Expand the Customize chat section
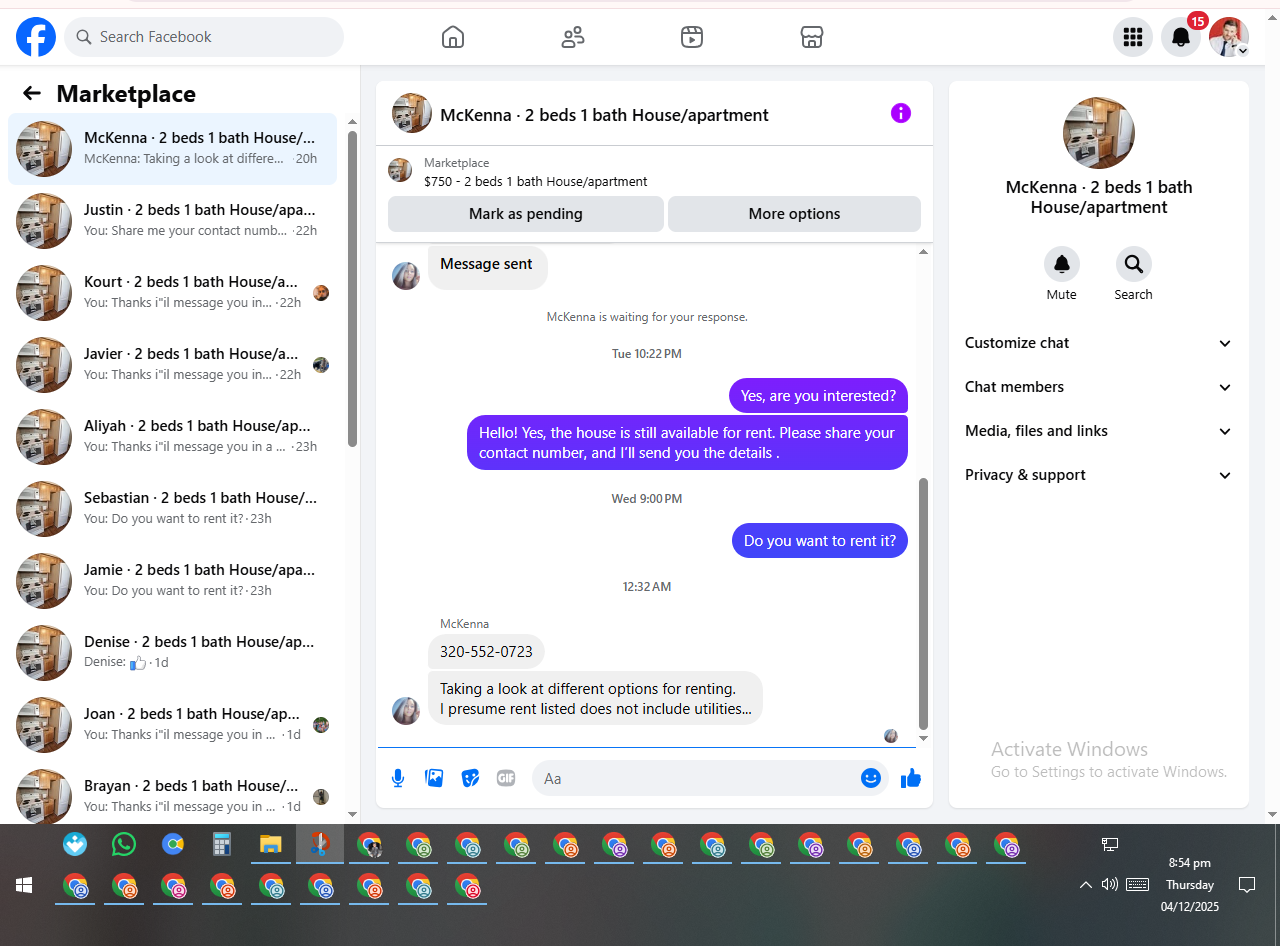 pyautogui.click(x=1099, y=343)
